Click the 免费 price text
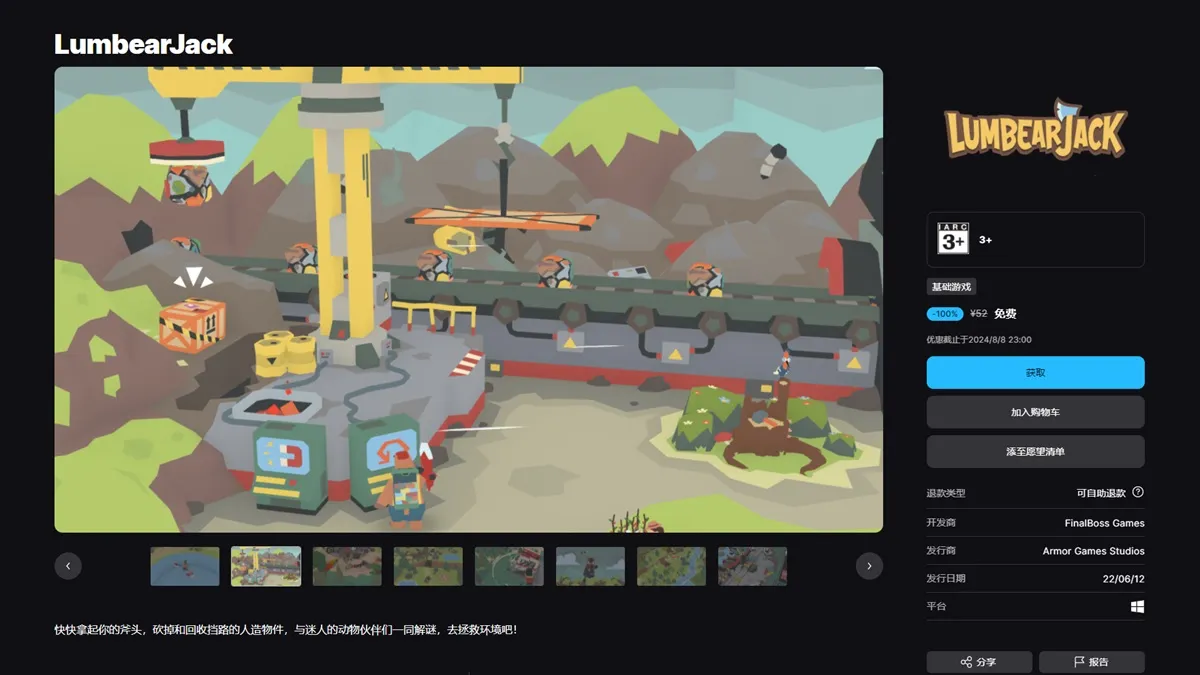Viewport: 1200px width, 675px height. (x=1005, y=314)
